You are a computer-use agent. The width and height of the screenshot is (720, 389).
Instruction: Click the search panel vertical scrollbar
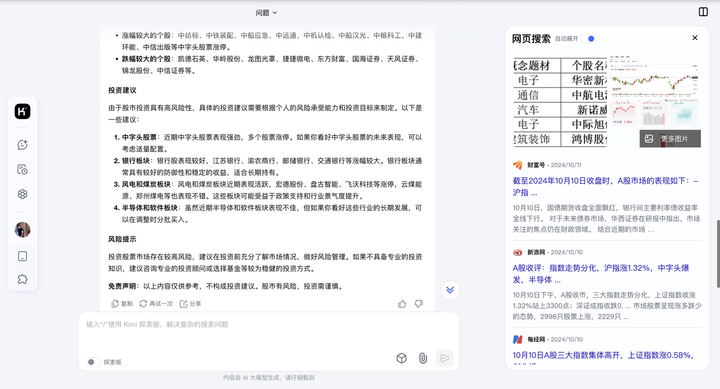[x=718, y=254]
